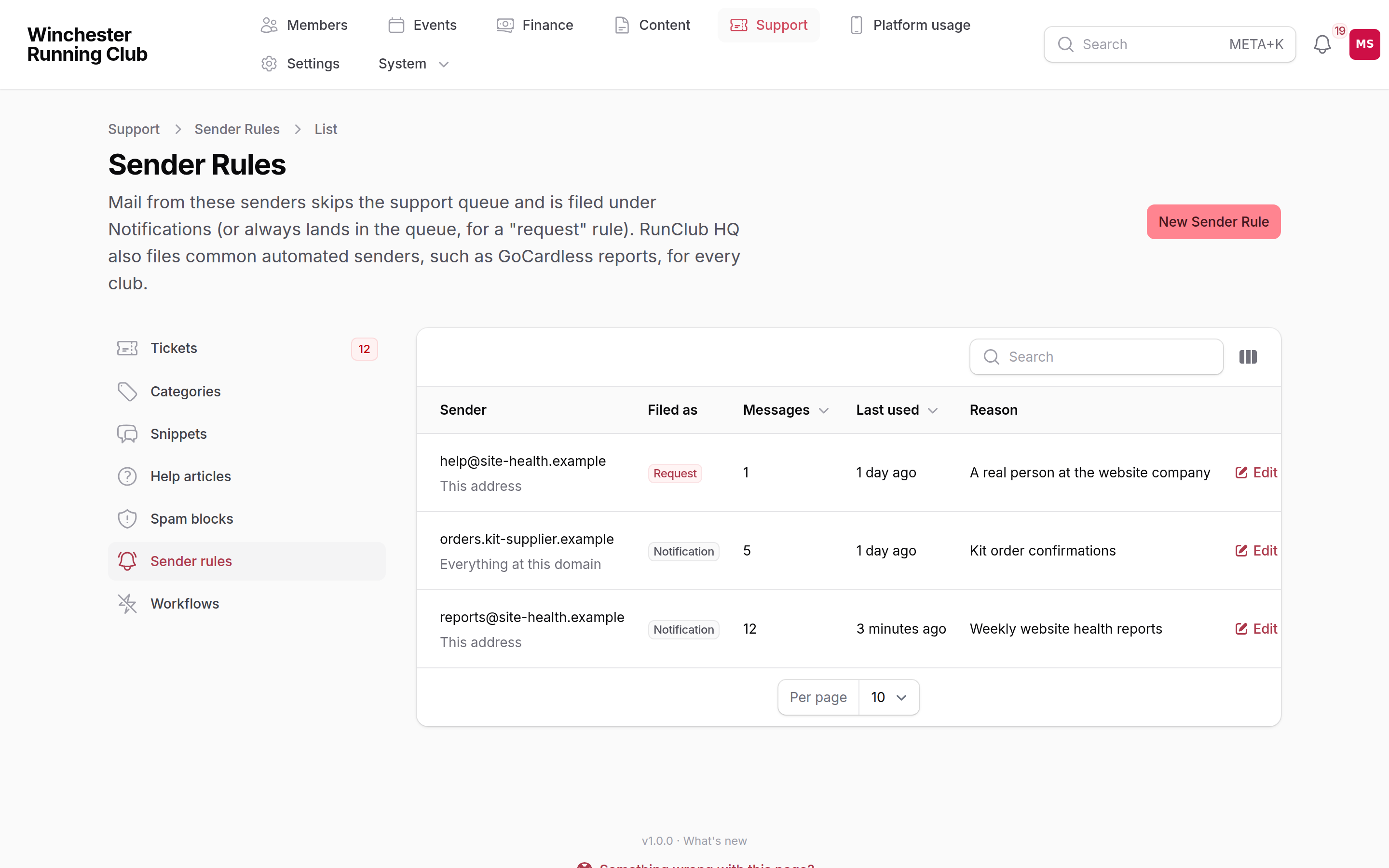
Task: Toggle table columns icon
Action: (1248, 357)
